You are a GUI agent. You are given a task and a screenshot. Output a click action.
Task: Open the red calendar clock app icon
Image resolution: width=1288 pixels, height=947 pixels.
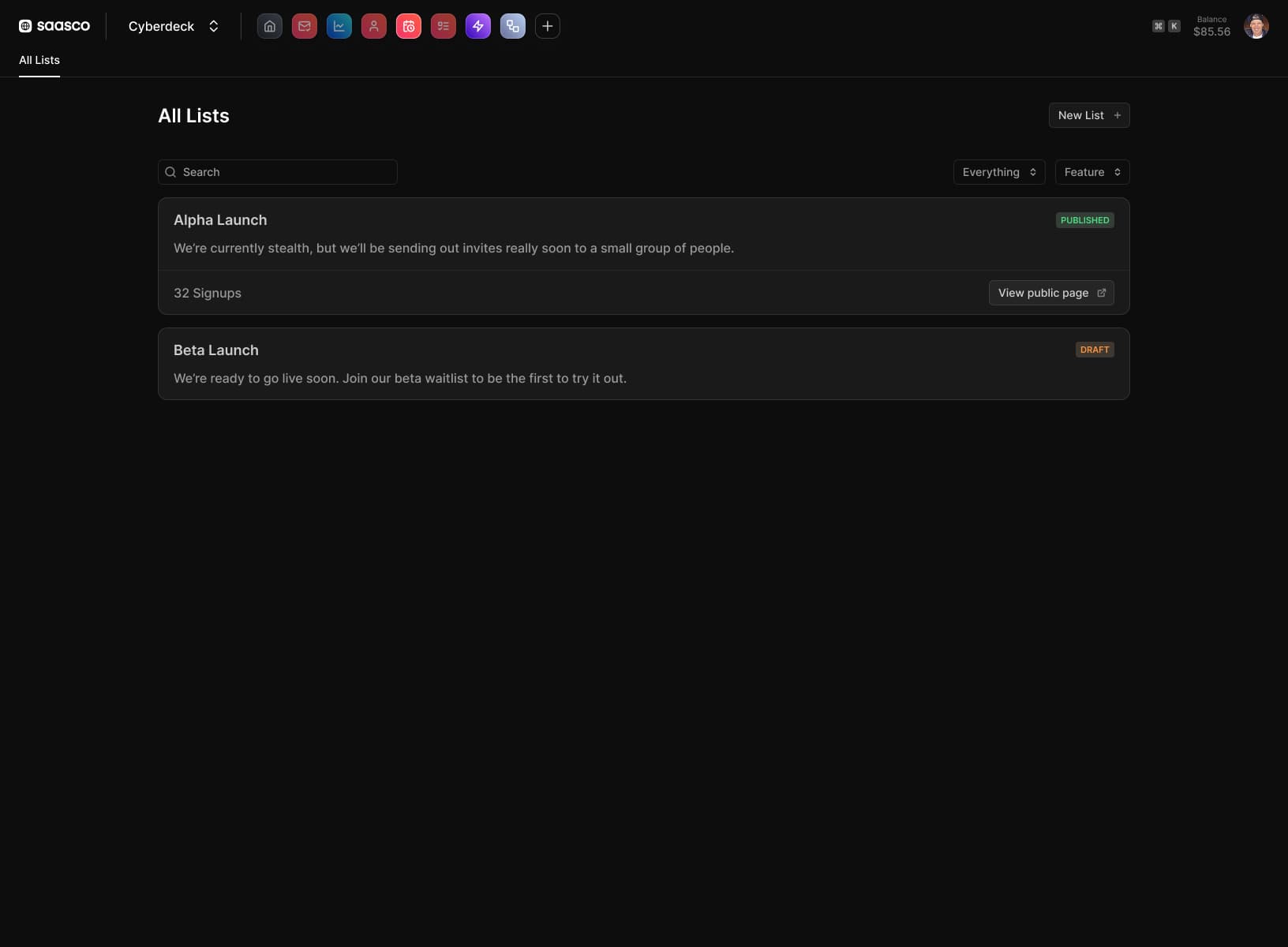[409, 26]
